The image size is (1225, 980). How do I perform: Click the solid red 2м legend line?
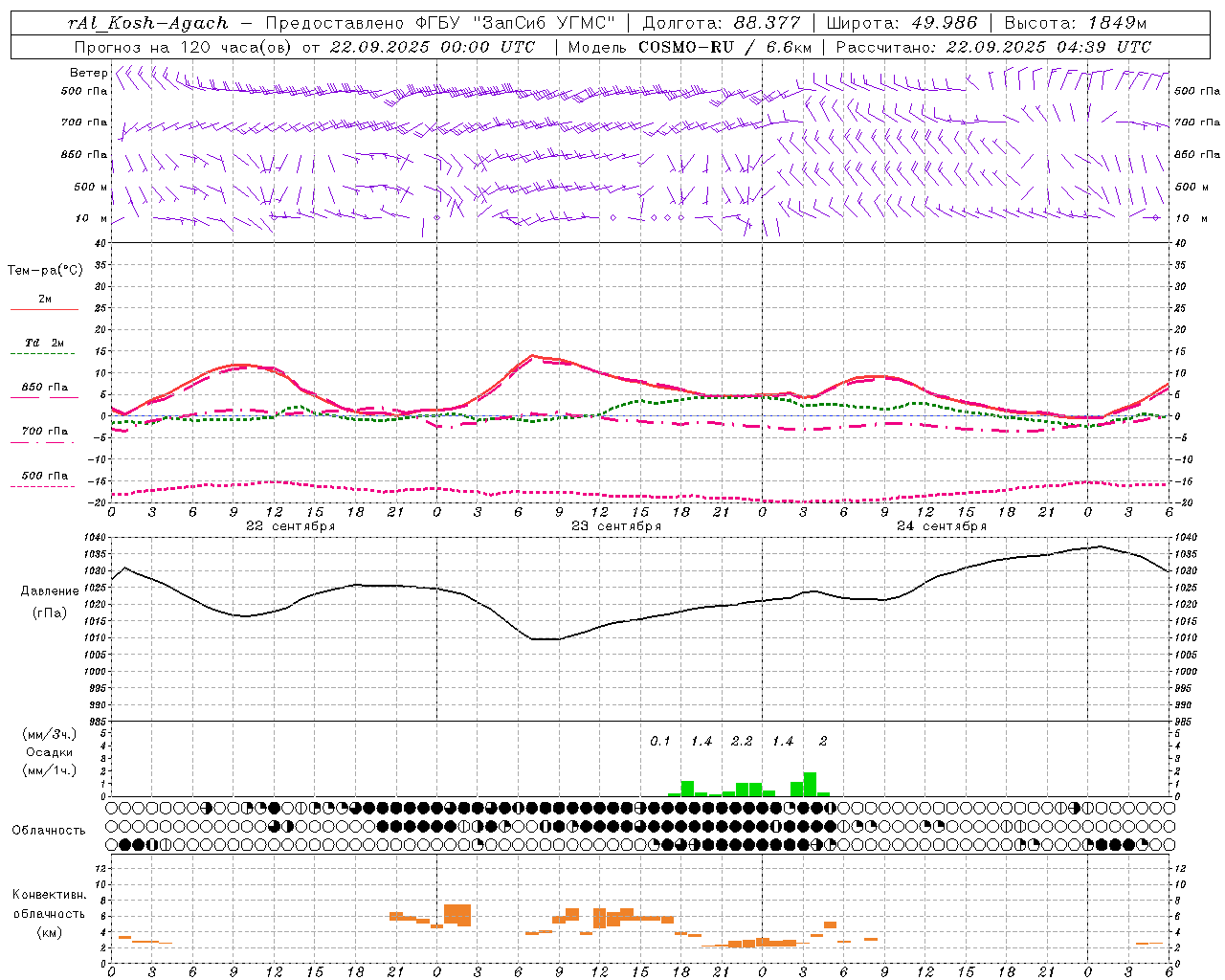[x=44, y=310]
